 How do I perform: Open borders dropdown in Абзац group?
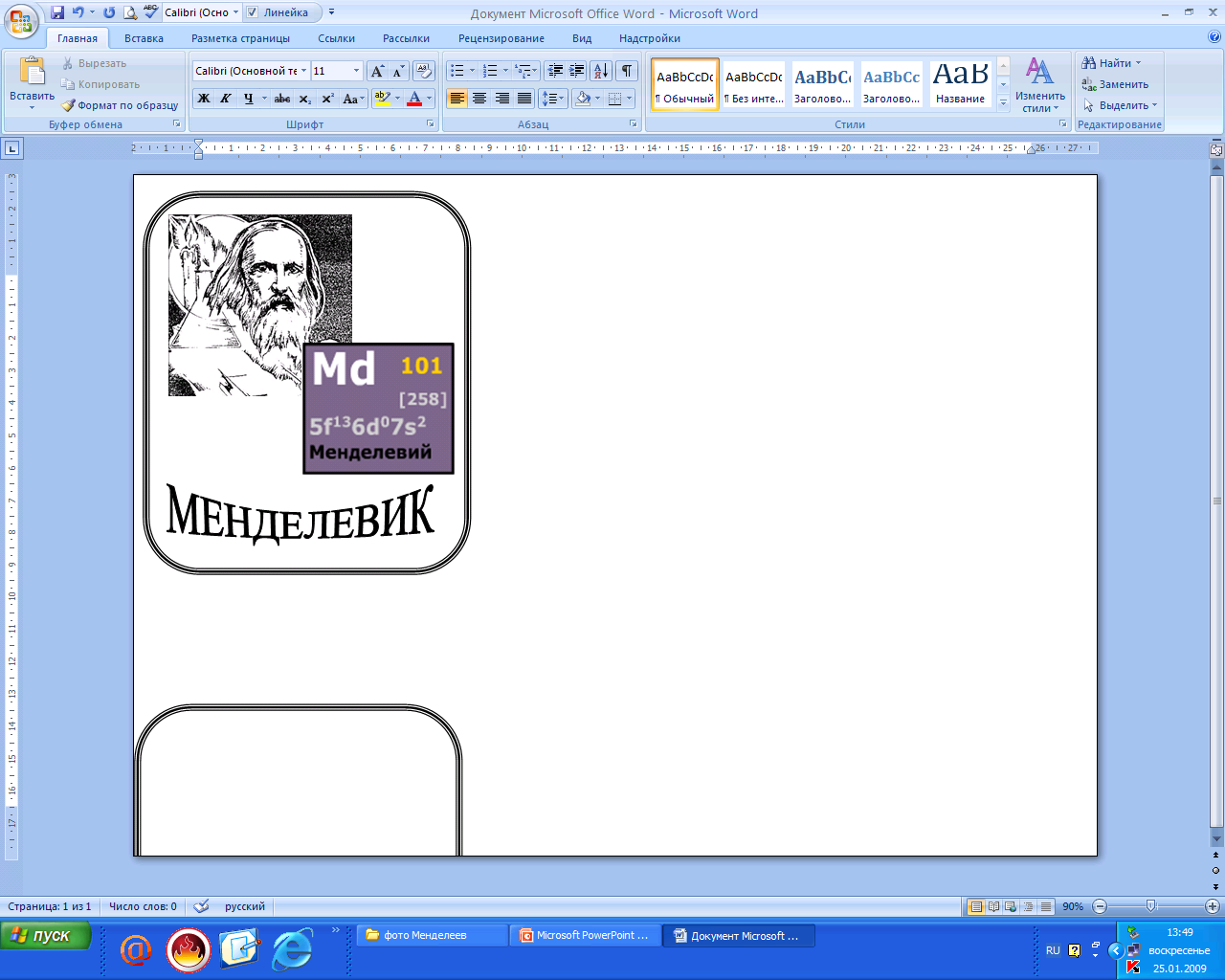629,99
